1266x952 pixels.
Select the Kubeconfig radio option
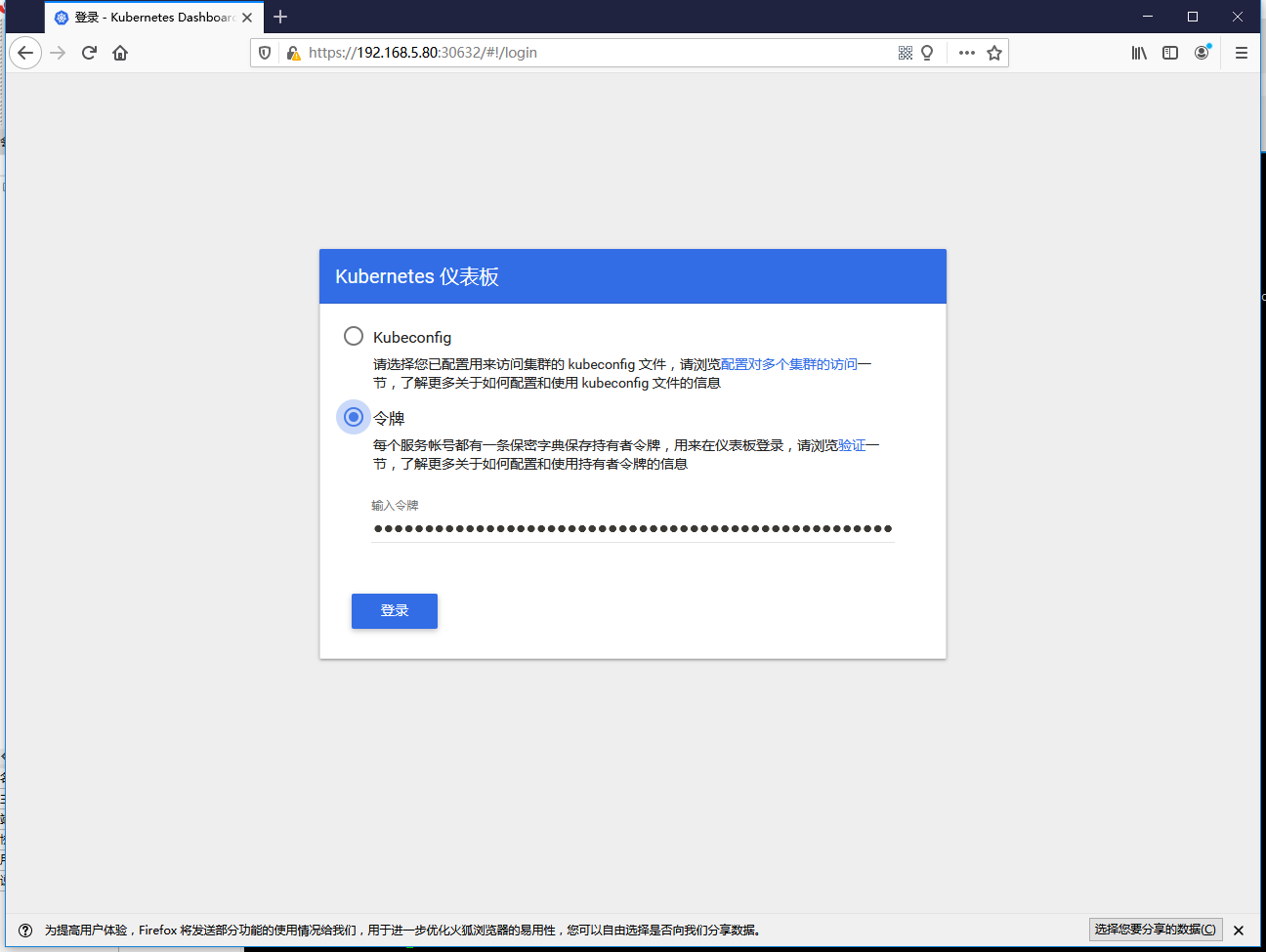click(354, 336)
